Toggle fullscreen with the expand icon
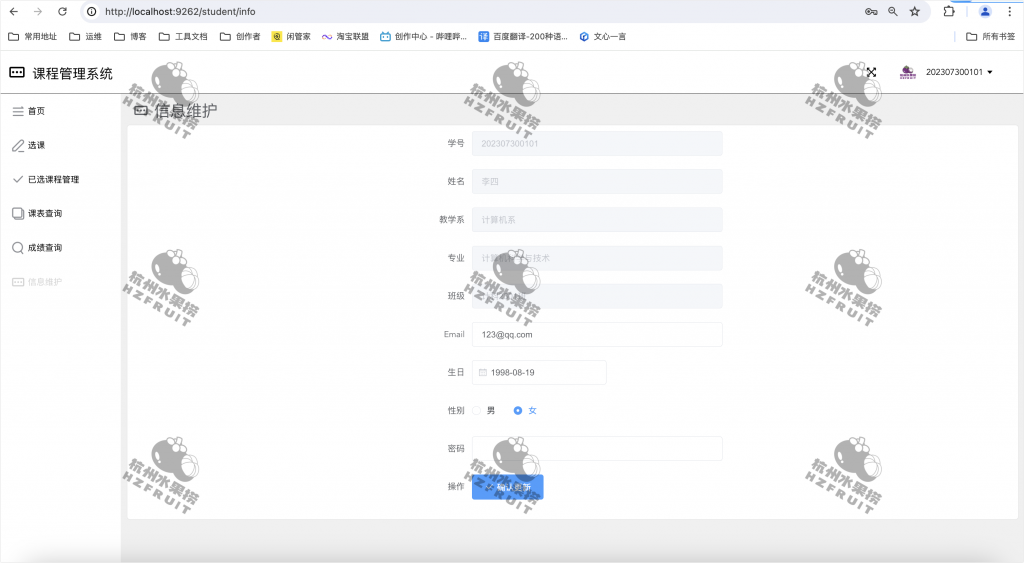 click(871, 72)
